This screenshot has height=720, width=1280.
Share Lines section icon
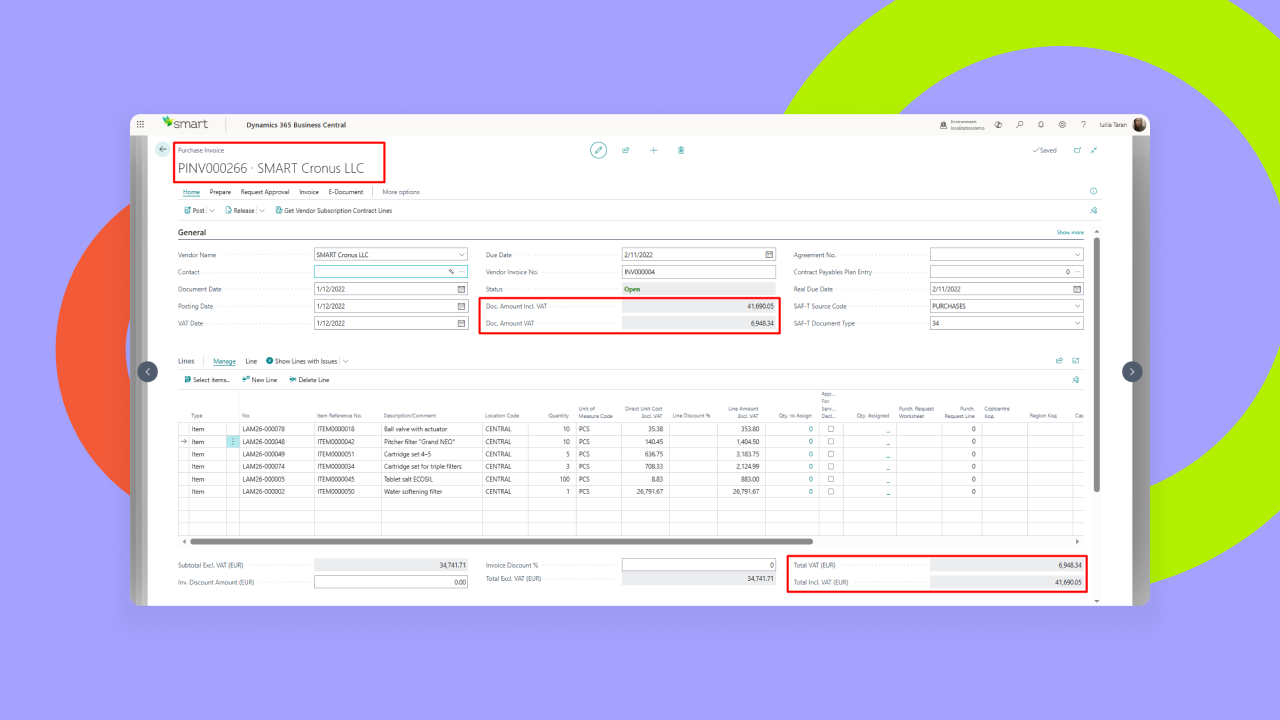1059,361
